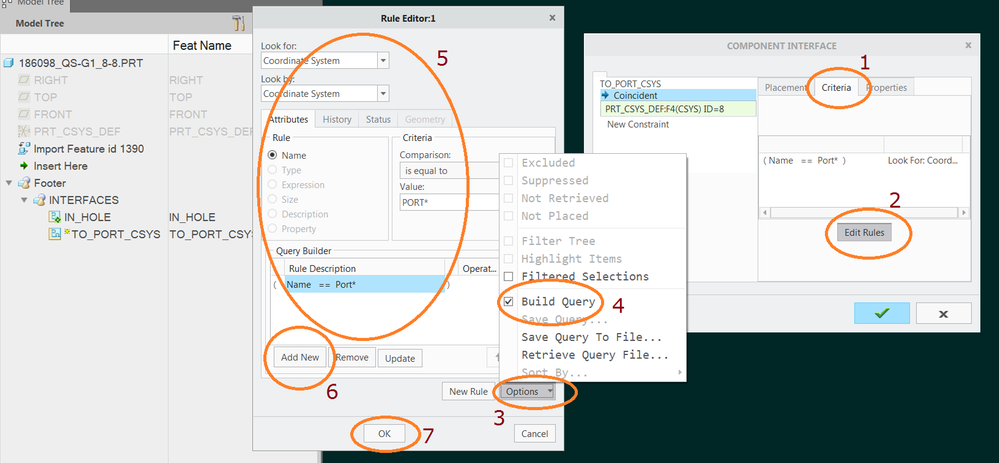Image resolution: width=999 pixels, height=463 pixels.
Task: Uncheck the Build Query checkbox
Action: [508, 301]
